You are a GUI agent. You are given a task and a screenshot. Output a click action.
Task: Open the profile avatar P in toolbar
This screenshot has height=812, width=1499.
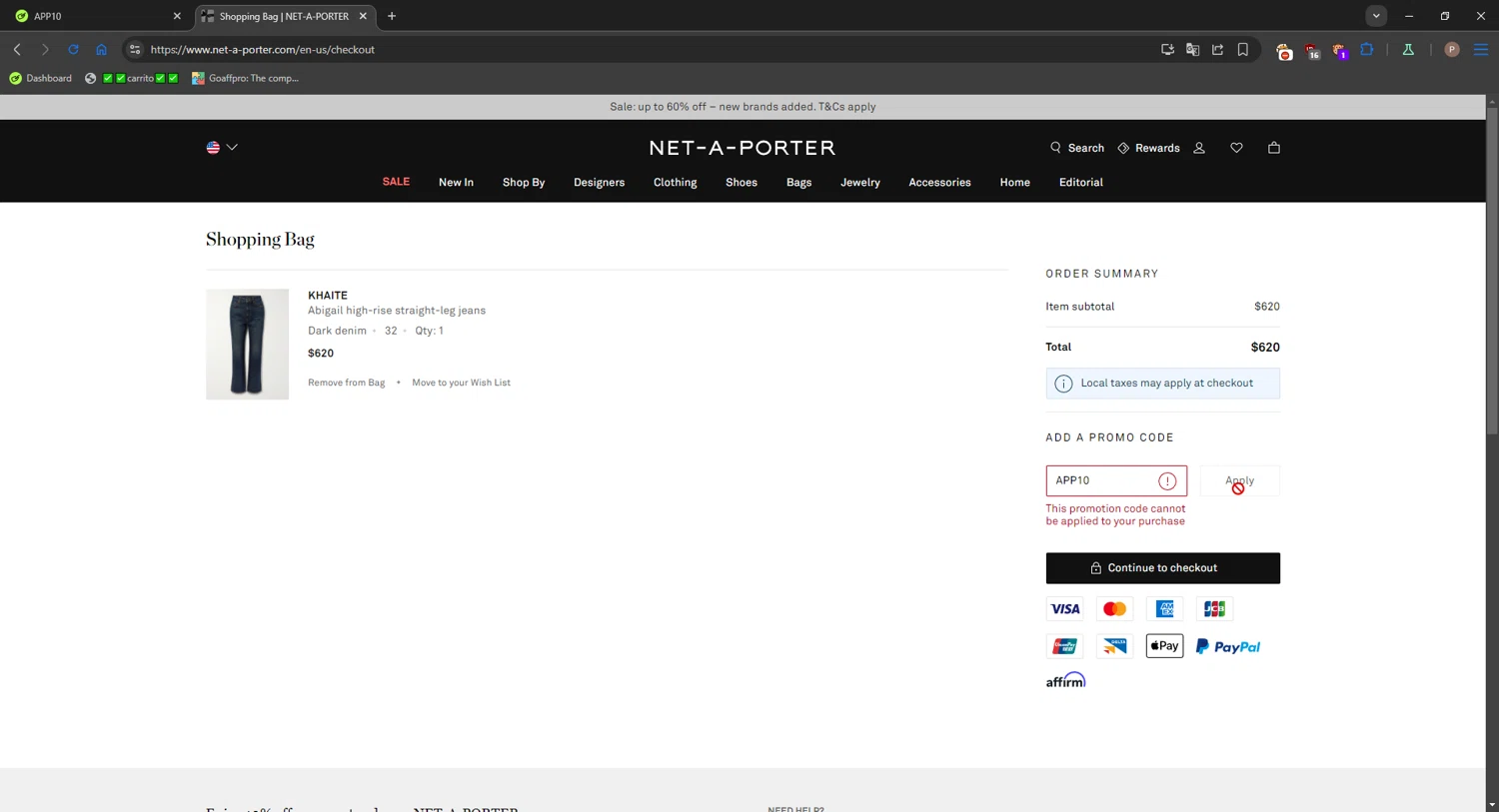tap(1452, 49)
